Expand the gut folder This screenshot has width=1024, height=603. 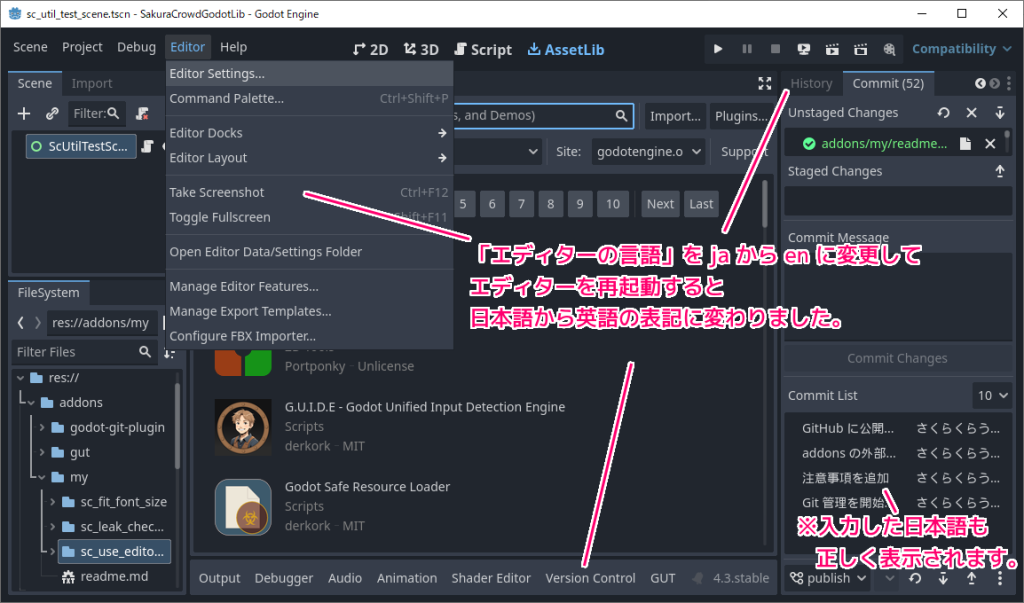point(42,452)
